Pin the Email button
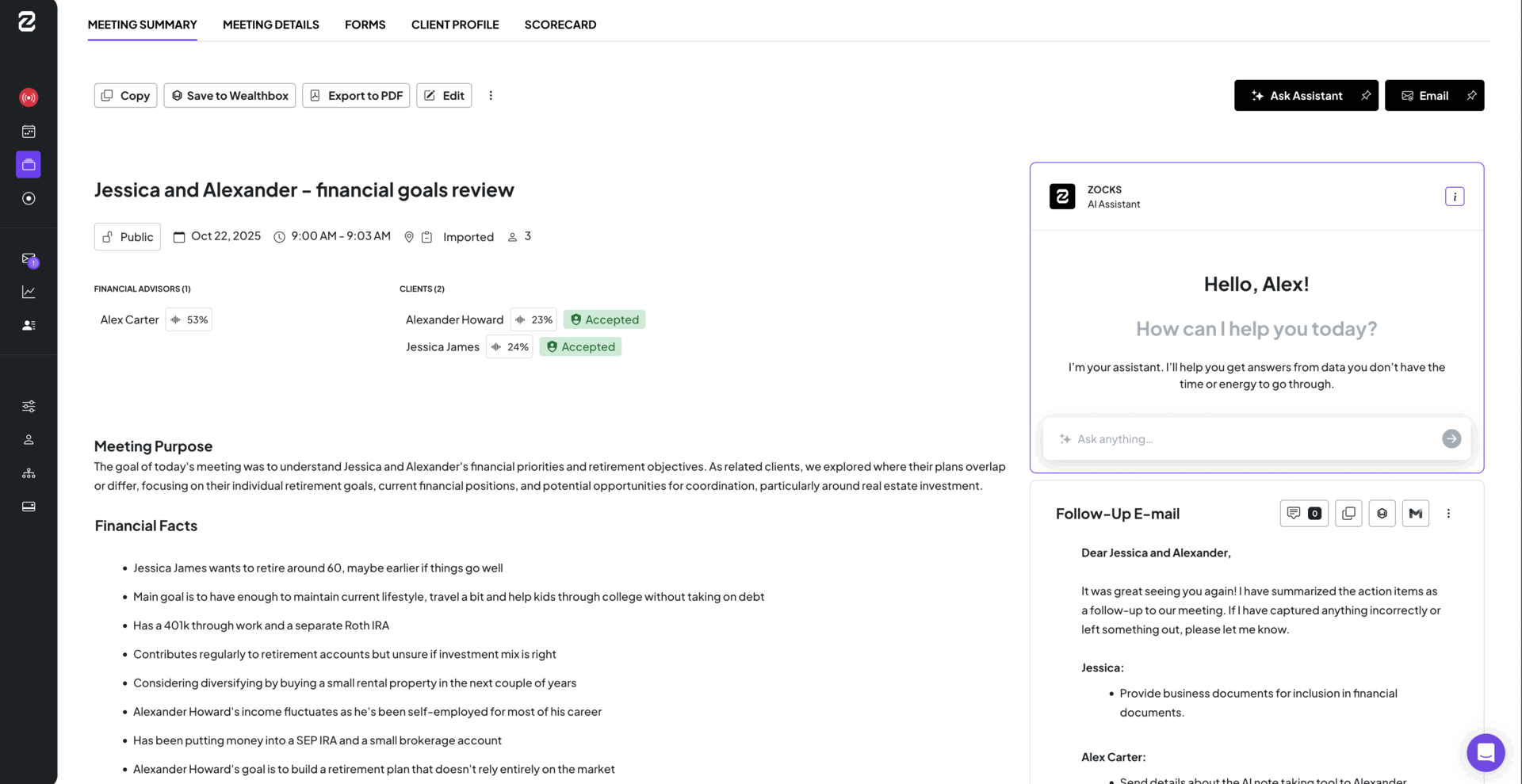This screenshot has height=784, width=1522. point(1471,95)
